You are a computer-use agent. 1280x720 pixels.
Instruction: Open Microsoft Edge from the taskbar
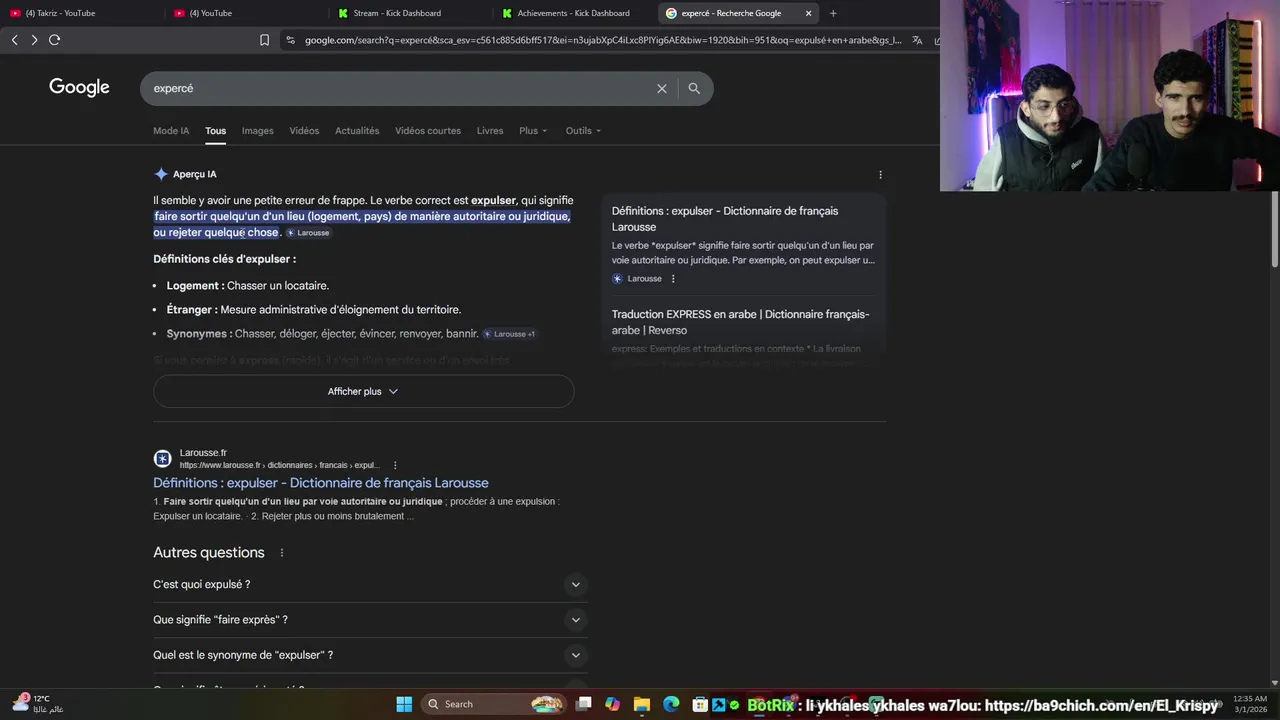(671, 704)
